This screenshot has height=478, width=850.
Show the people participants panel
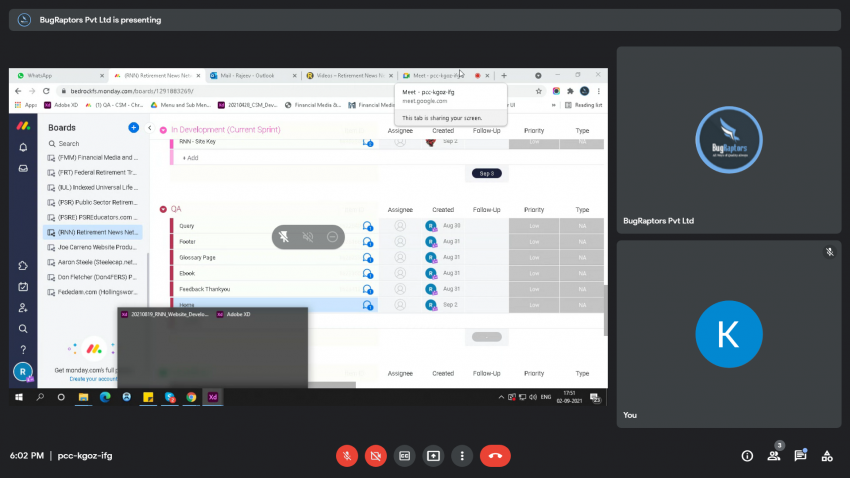click(x=774, y=455)
